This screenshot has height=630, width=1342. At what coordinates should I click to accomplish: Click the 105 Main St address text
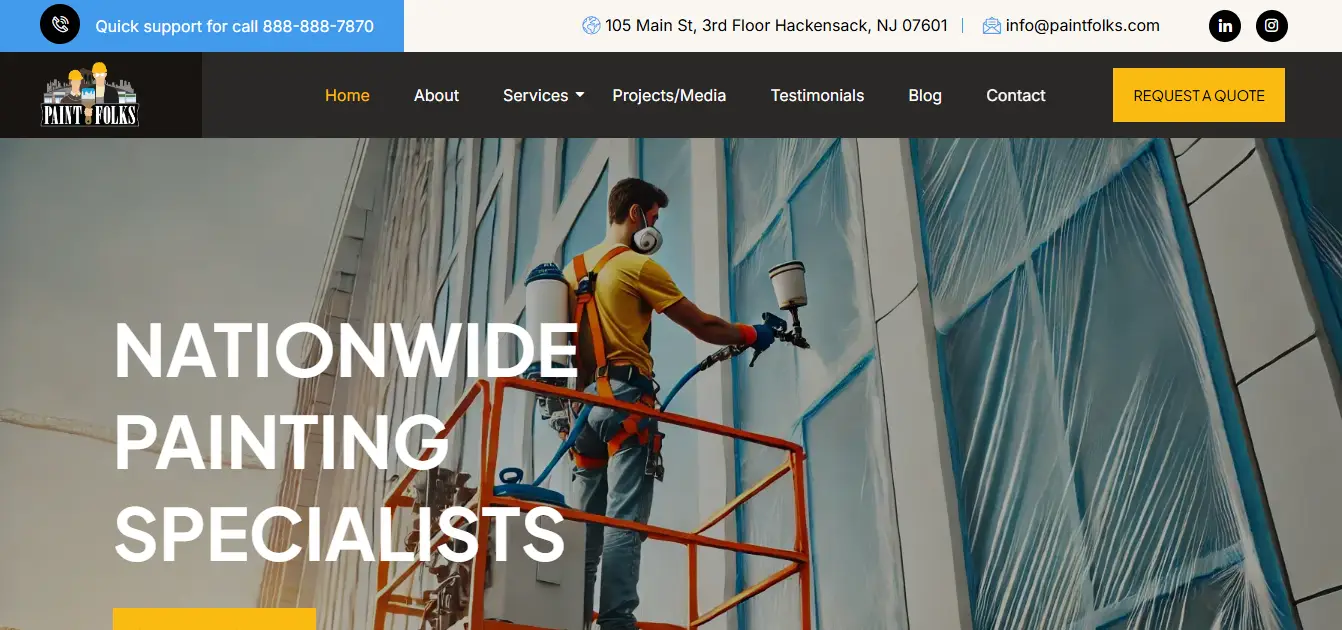click(x=776, y=26)
